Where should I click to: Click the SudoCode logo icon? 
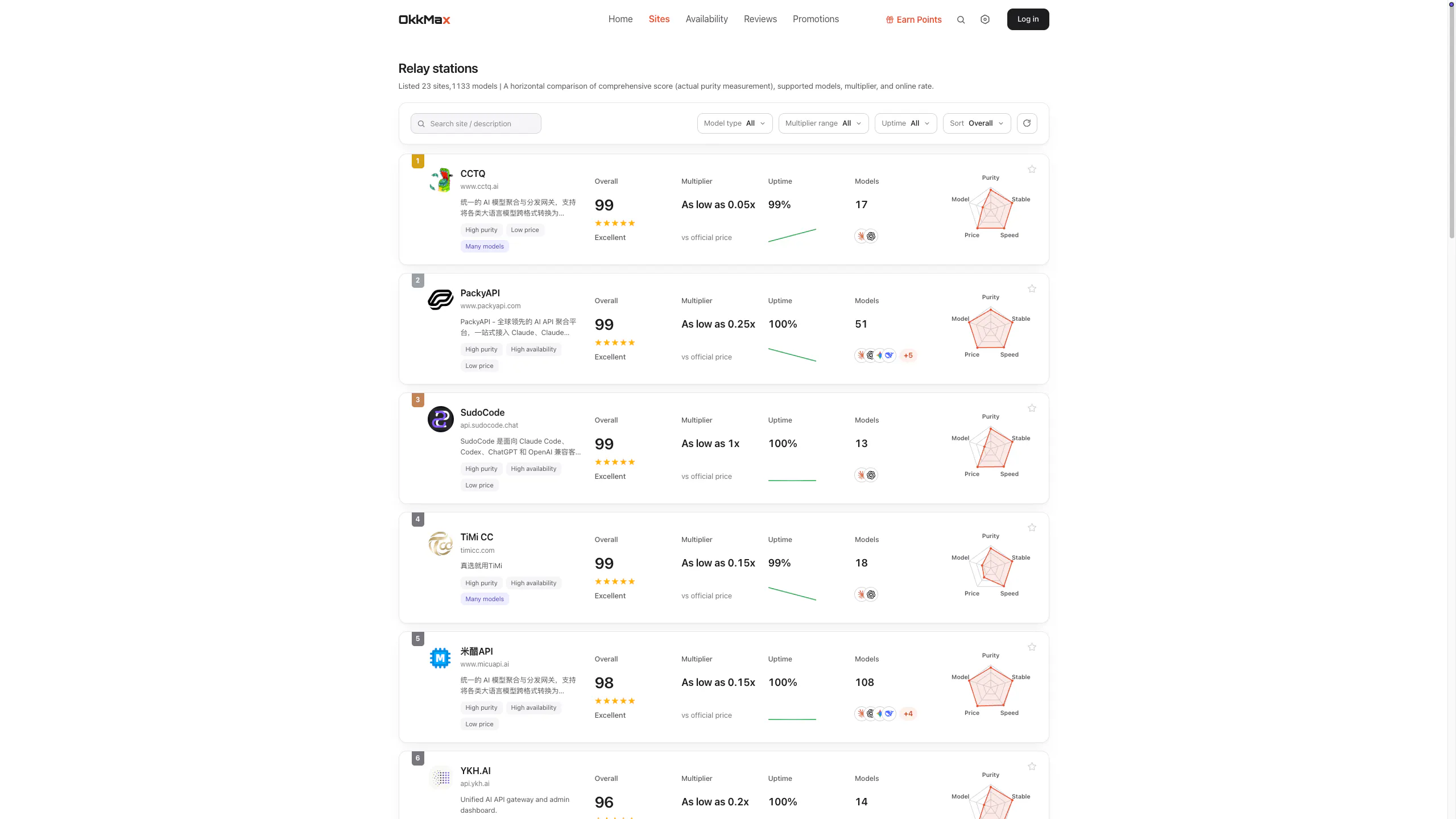(441, 419)
